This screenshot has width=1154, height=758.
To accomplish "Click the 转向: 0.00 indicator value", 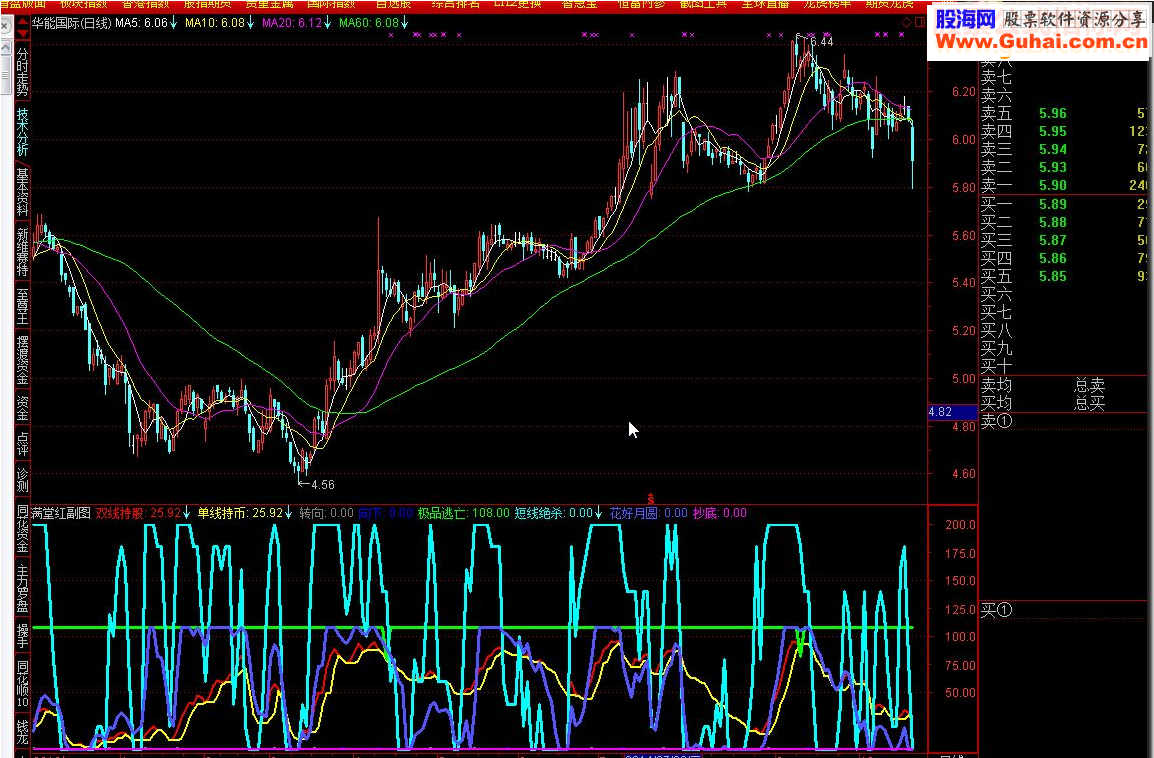I will (x=327, y=513).
